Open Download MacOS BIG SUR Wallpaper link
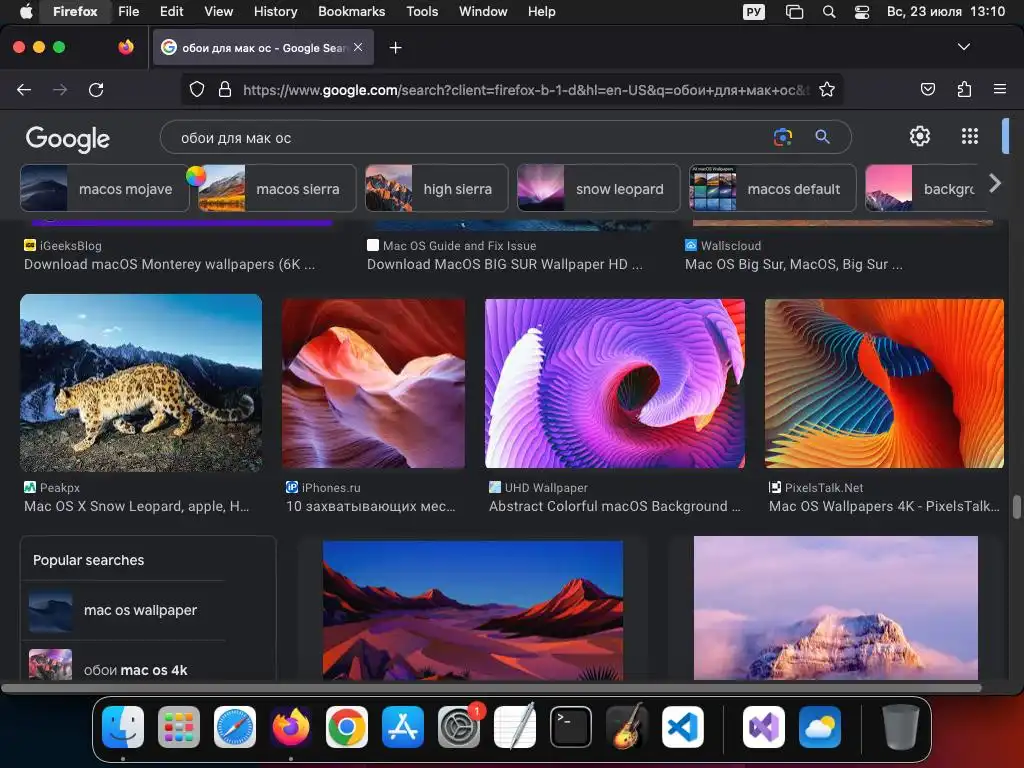This screenshot has height=768, width=1024. click(x=505, y=264)
